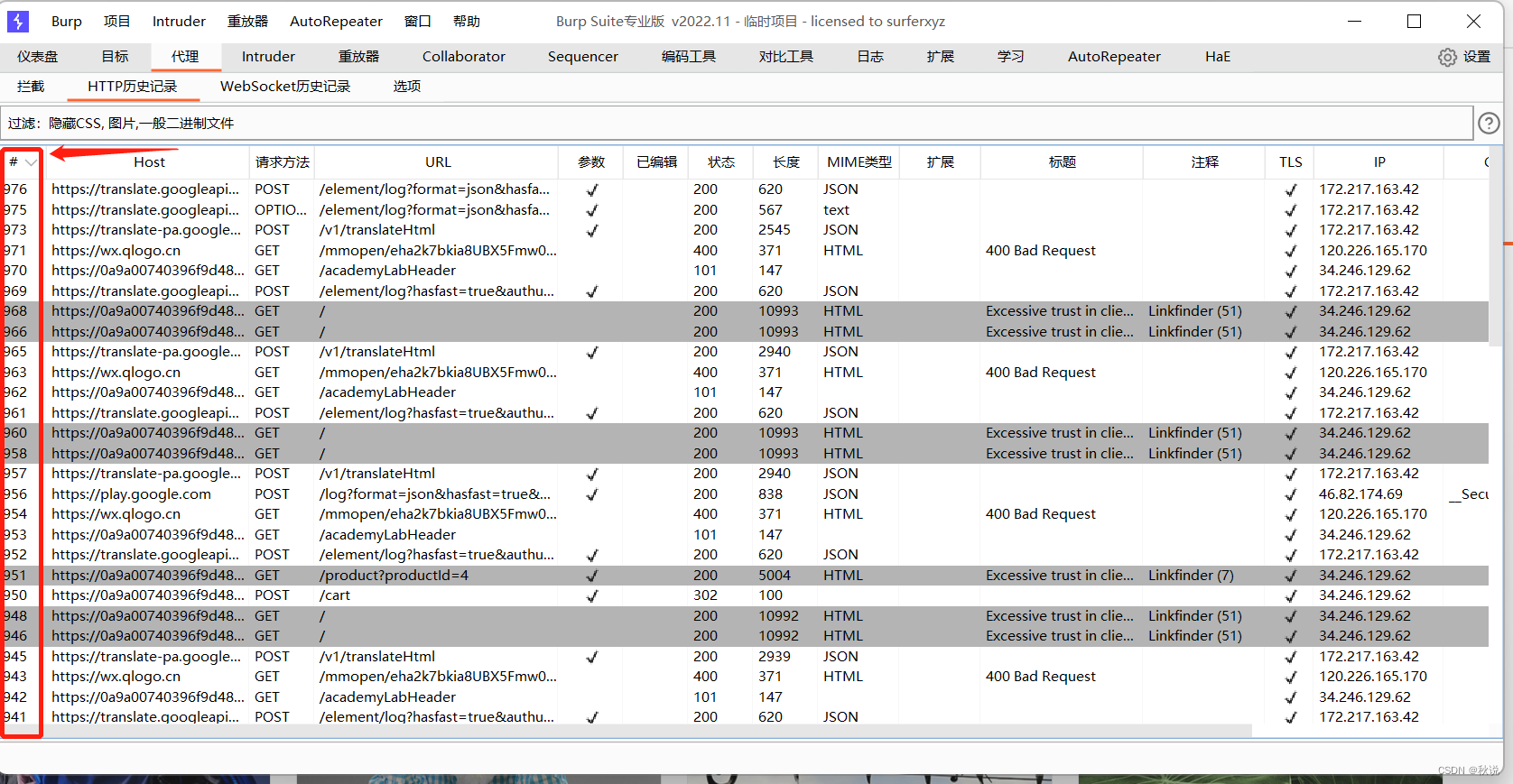
Task: Open the settings gear icon
Action: coord(1447,57)
